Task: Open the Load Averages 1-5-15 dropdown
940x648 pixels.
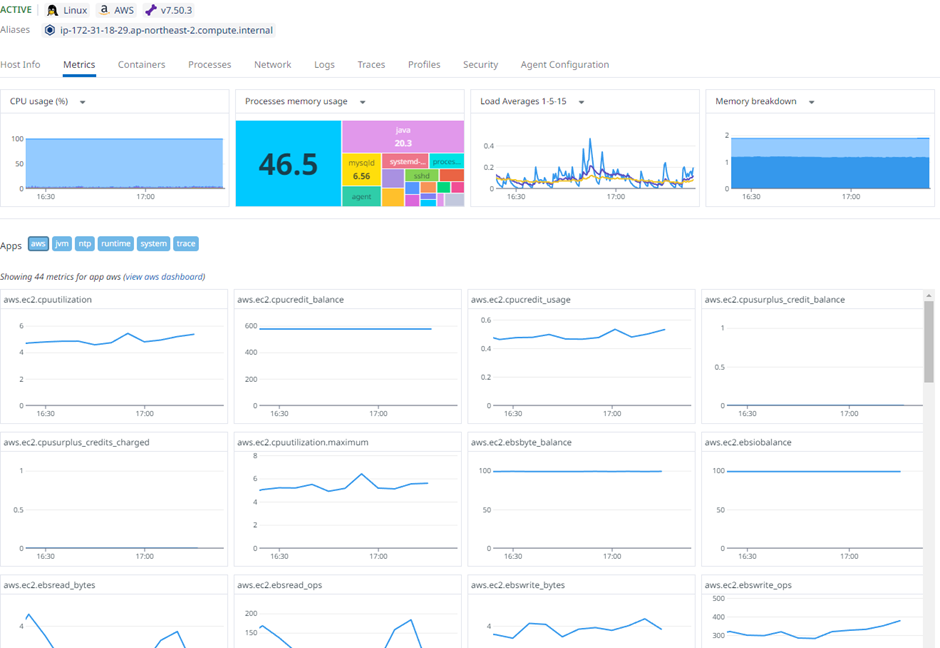Action: (582, 103)
